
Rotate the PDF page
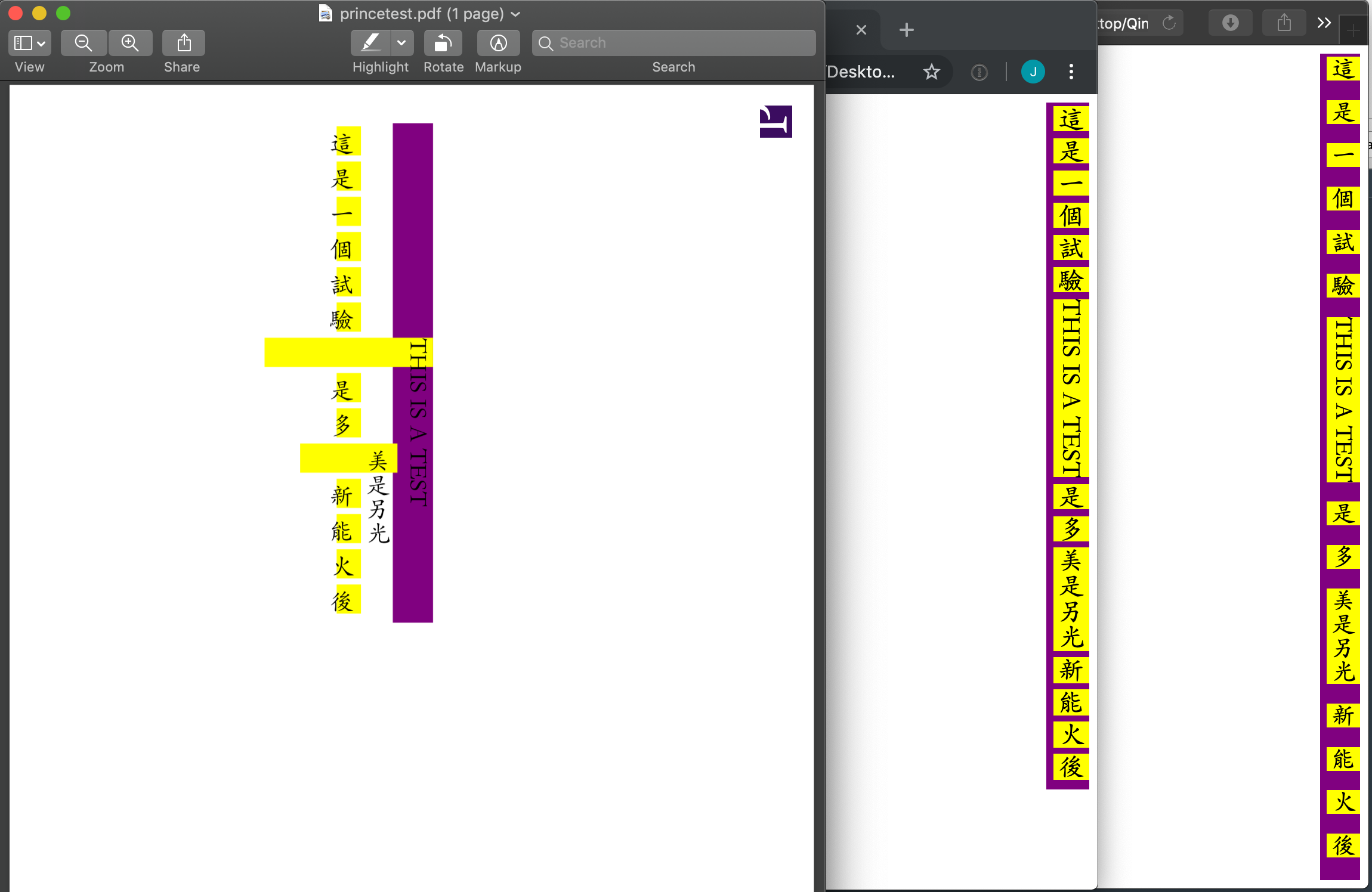click(x=443, y=43)
